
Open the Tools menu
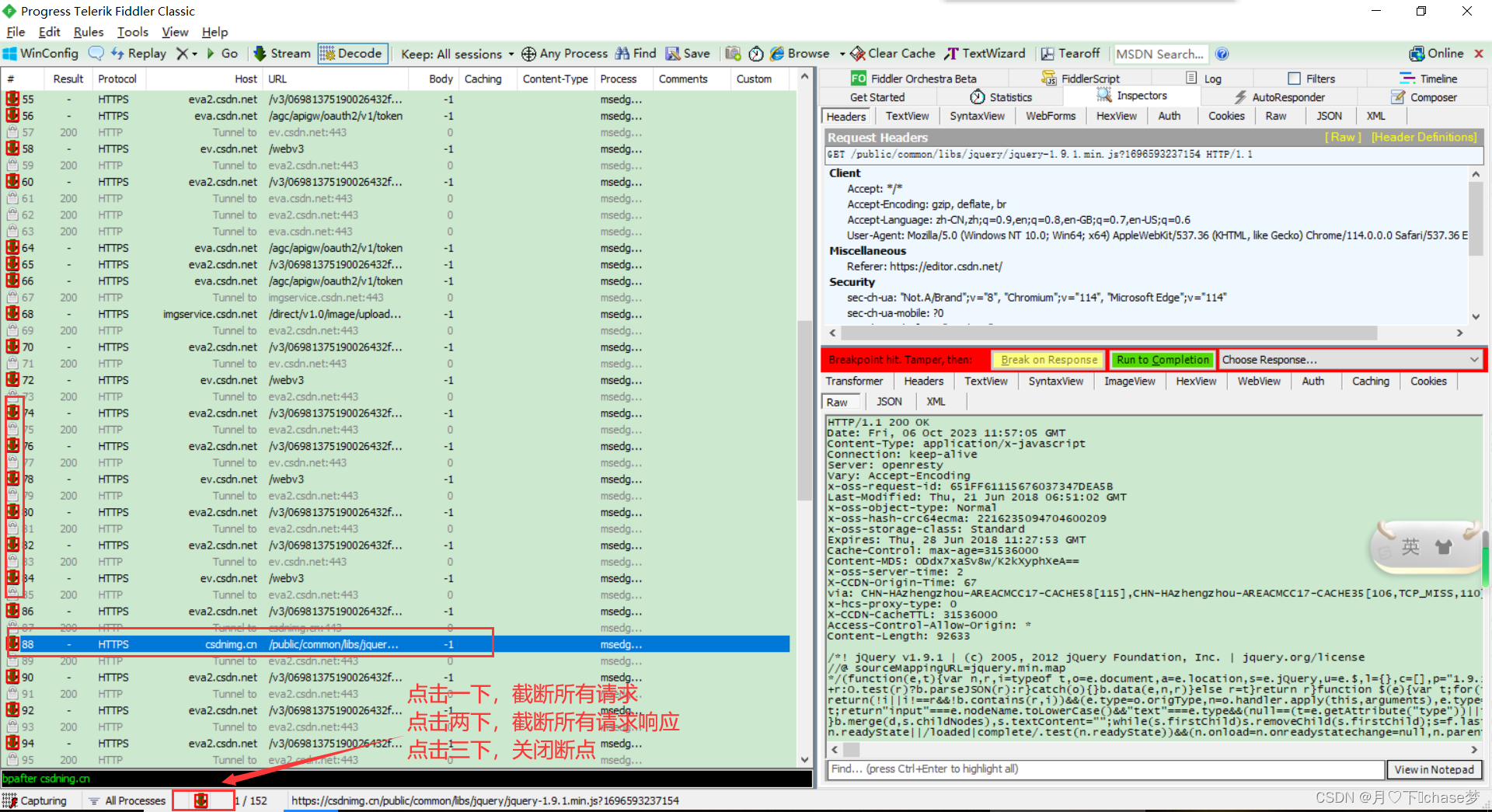click(133, 32)
